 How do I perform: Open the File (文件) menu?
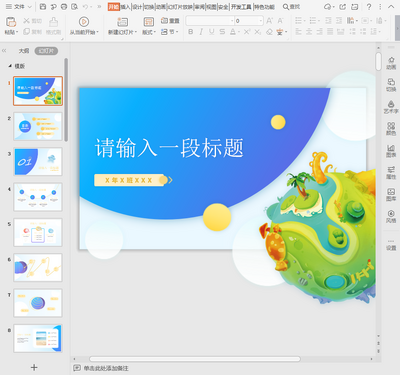(16, 7)
